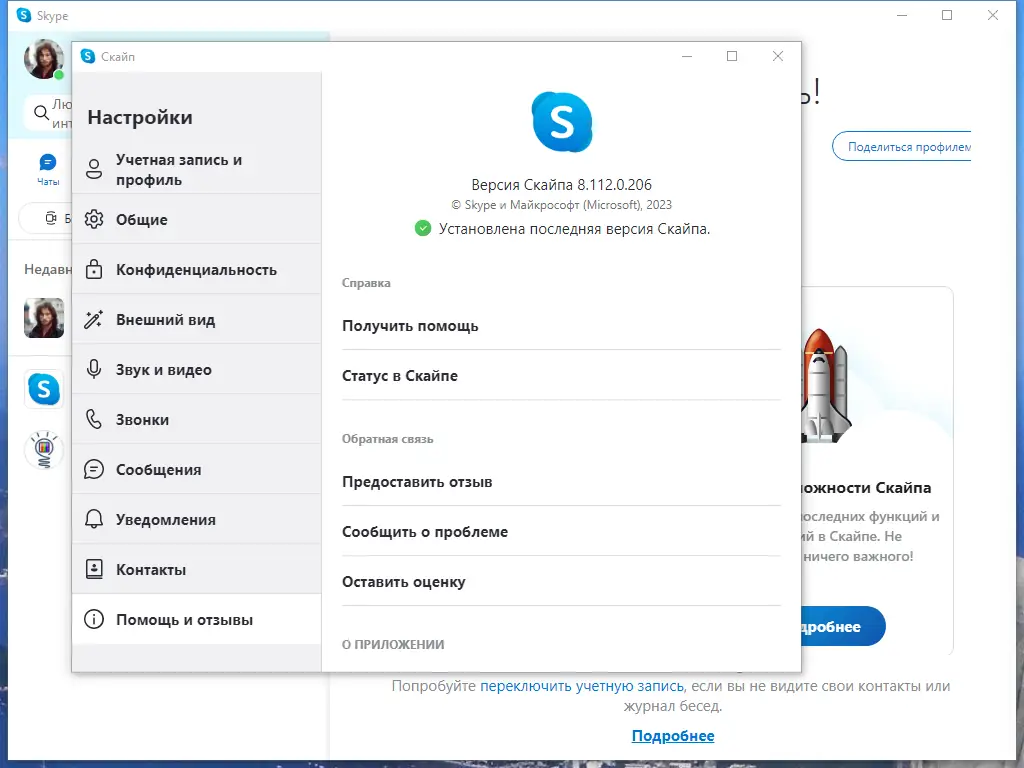Click the gear icon next to Общие
1024x768 pixels.
(94, 219)
